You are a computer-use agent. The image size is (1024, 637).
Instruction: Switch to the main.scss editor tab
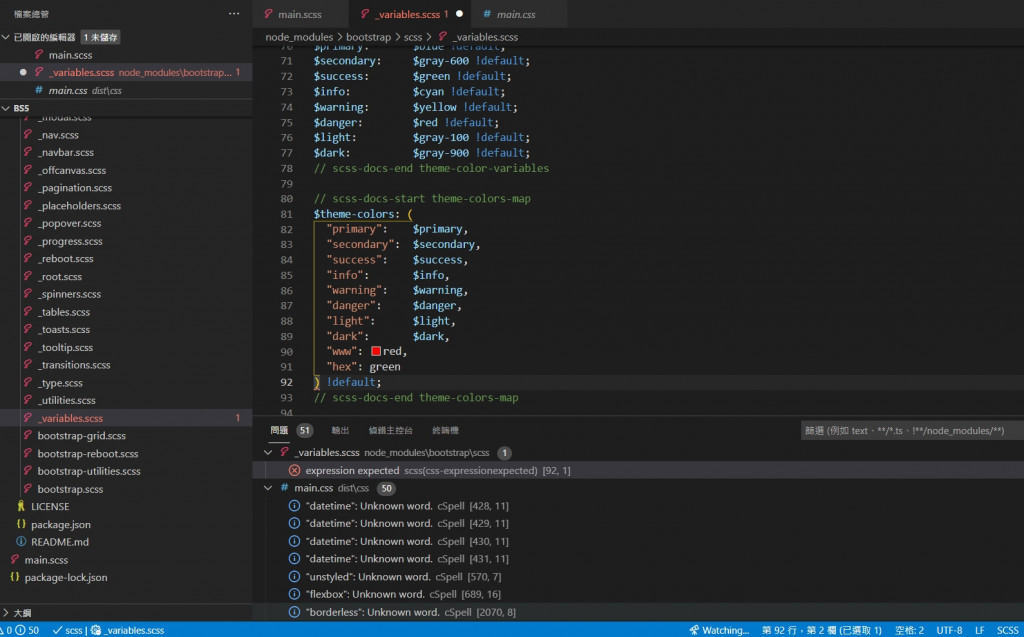pyautogui.click(x=300, y=14)
